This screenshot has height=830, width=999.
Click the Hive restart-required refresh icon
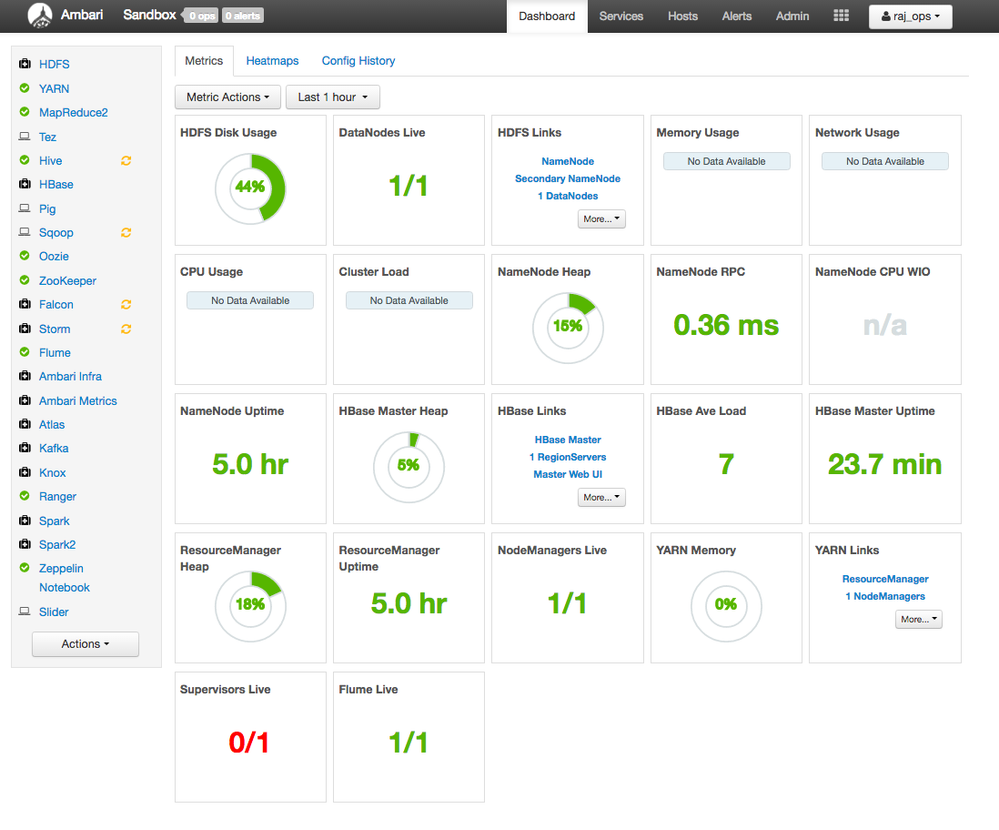click(x=126, y=161)
